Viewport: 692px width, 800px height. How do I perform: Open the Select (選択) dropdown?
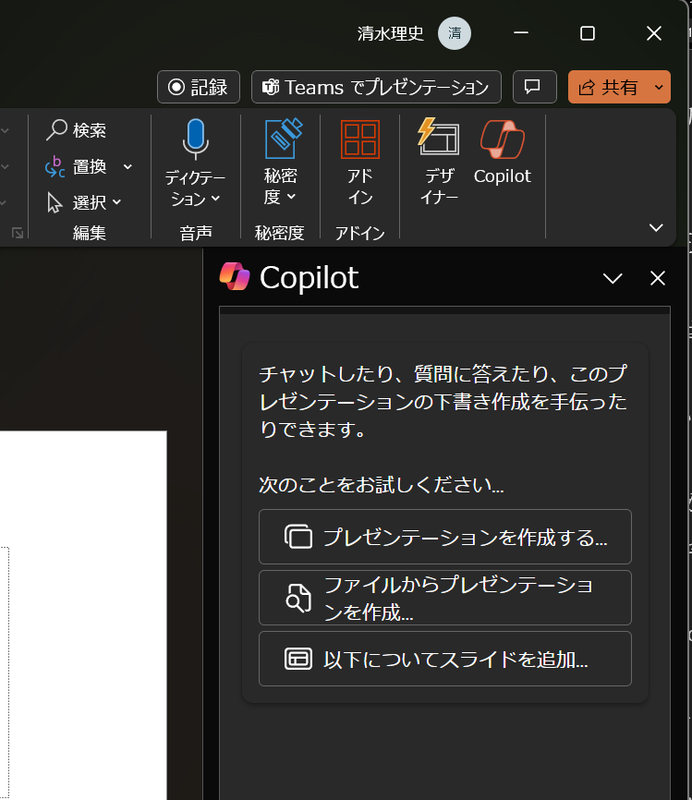pyautogui.click(x=84, y=203)
